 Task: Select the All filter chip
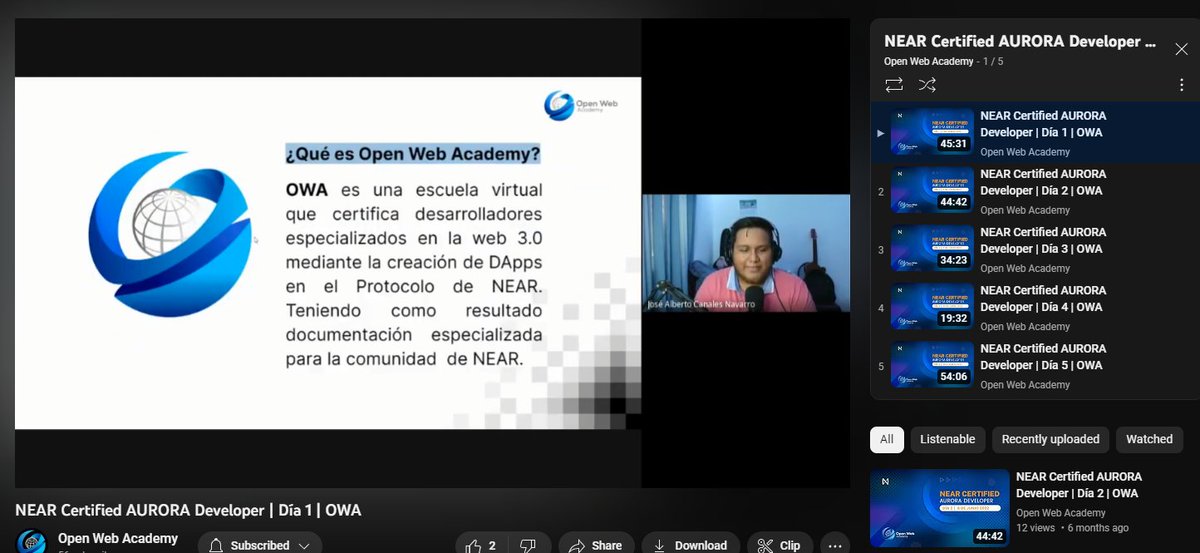coord(887,439)
